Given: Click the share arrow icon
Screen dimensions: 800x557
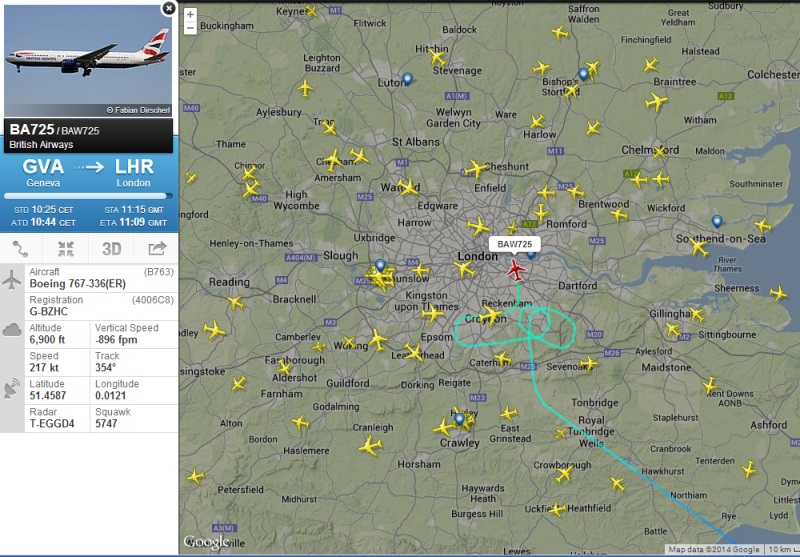Looking at the screenshot, I should (157, 248).
